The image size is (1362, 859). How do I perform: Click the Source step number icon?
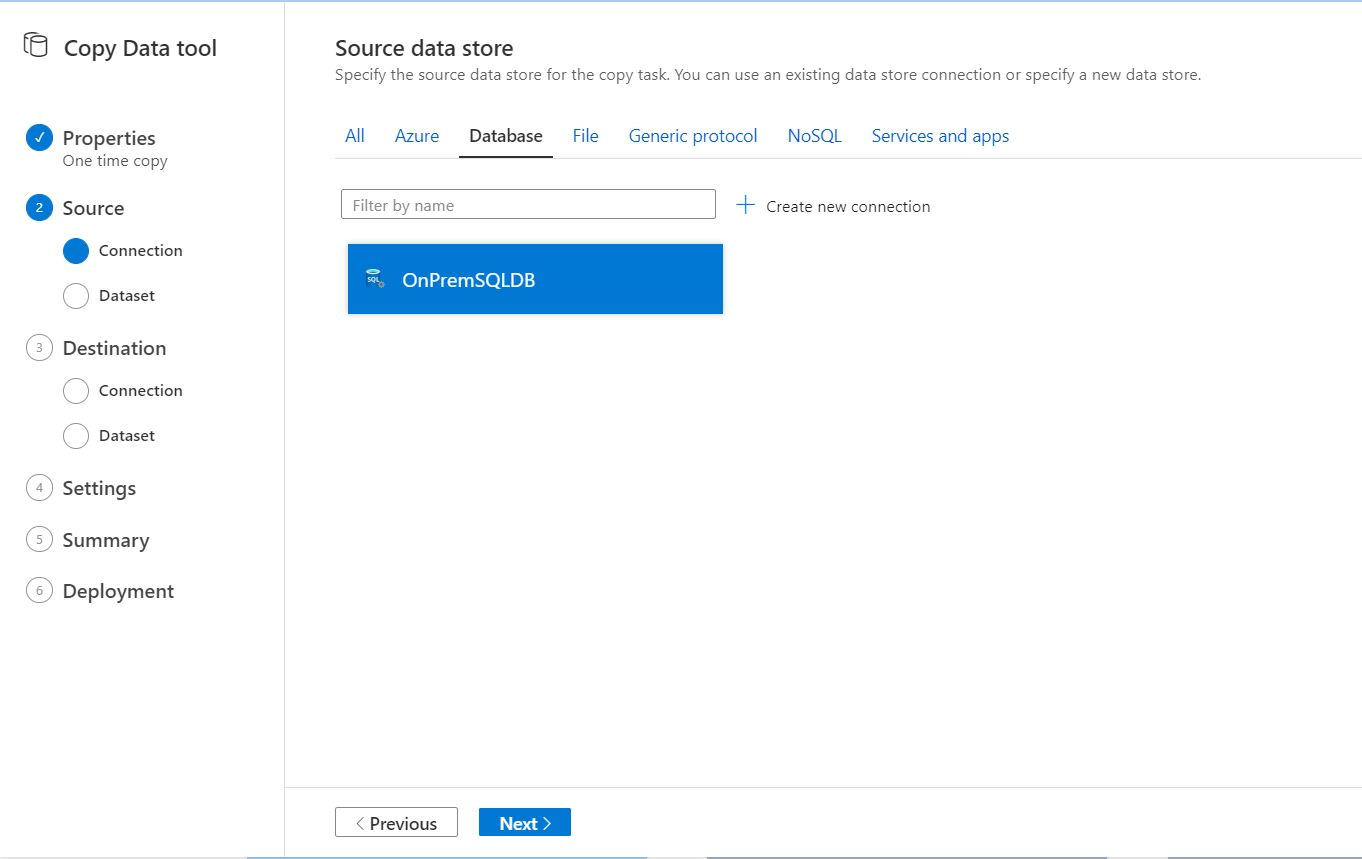click(x=39, y=208)
